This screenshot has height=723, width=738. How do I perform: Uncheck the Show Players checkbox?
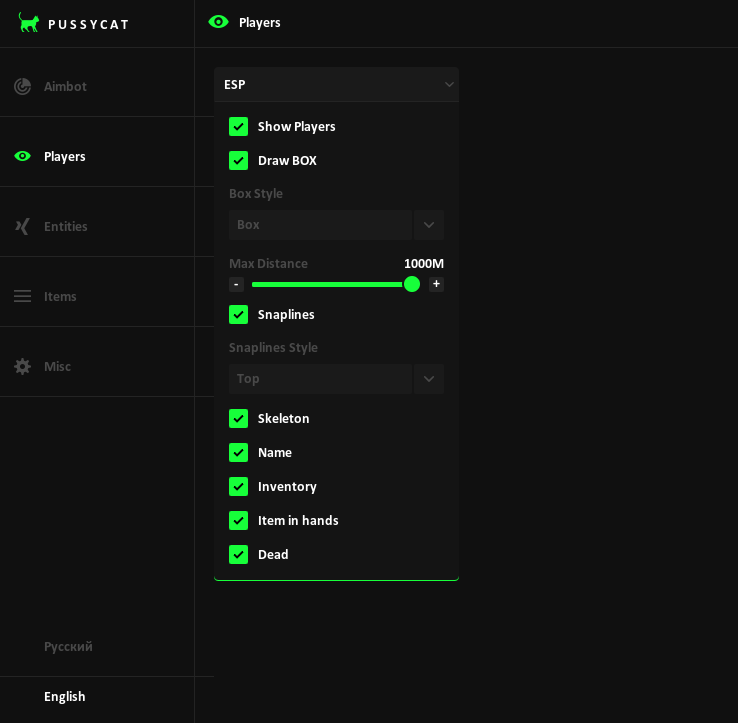tap(238, 126)
